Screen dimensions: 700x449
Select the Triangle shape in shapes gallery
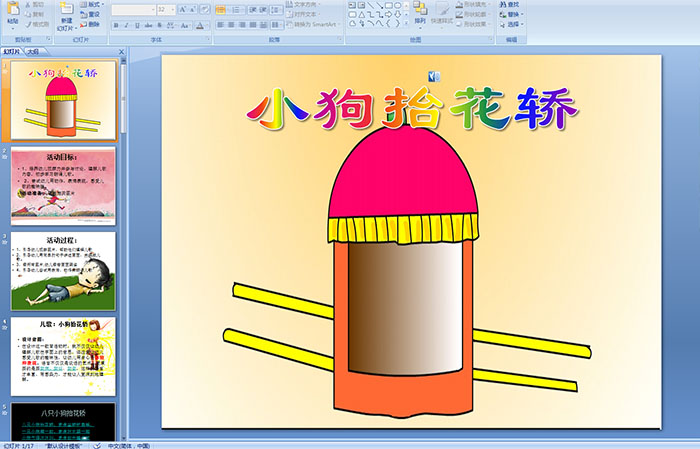tap(362, 14)
